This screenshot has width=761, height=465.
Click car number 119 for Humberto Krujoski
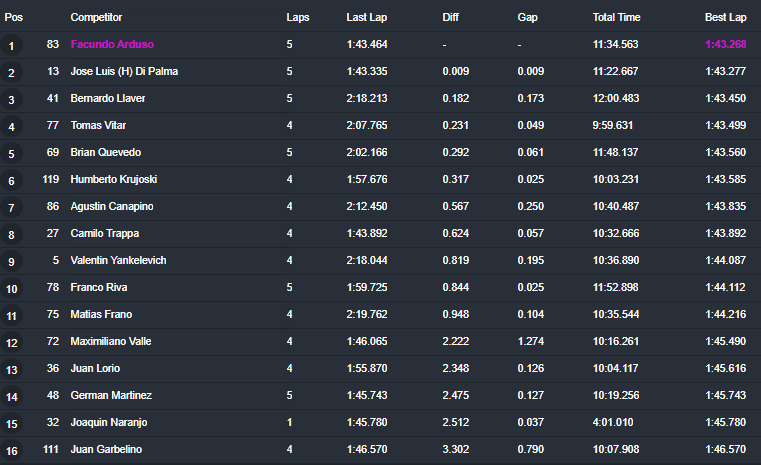50,179
